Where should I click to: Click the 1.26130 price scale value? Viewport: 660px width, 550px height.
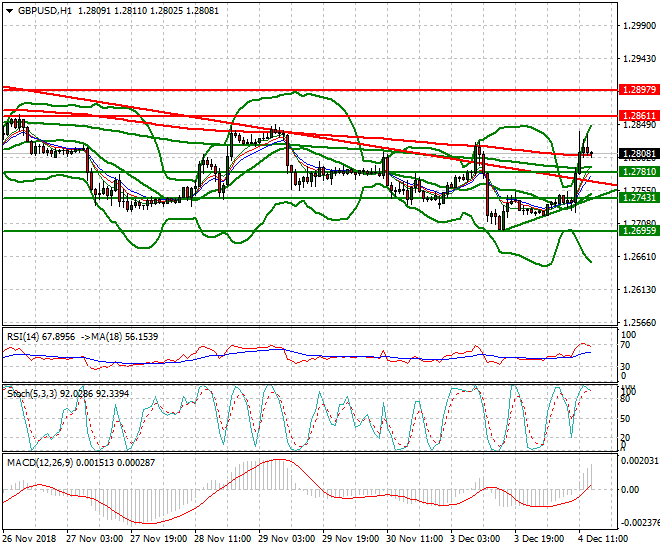coord(639,290)
